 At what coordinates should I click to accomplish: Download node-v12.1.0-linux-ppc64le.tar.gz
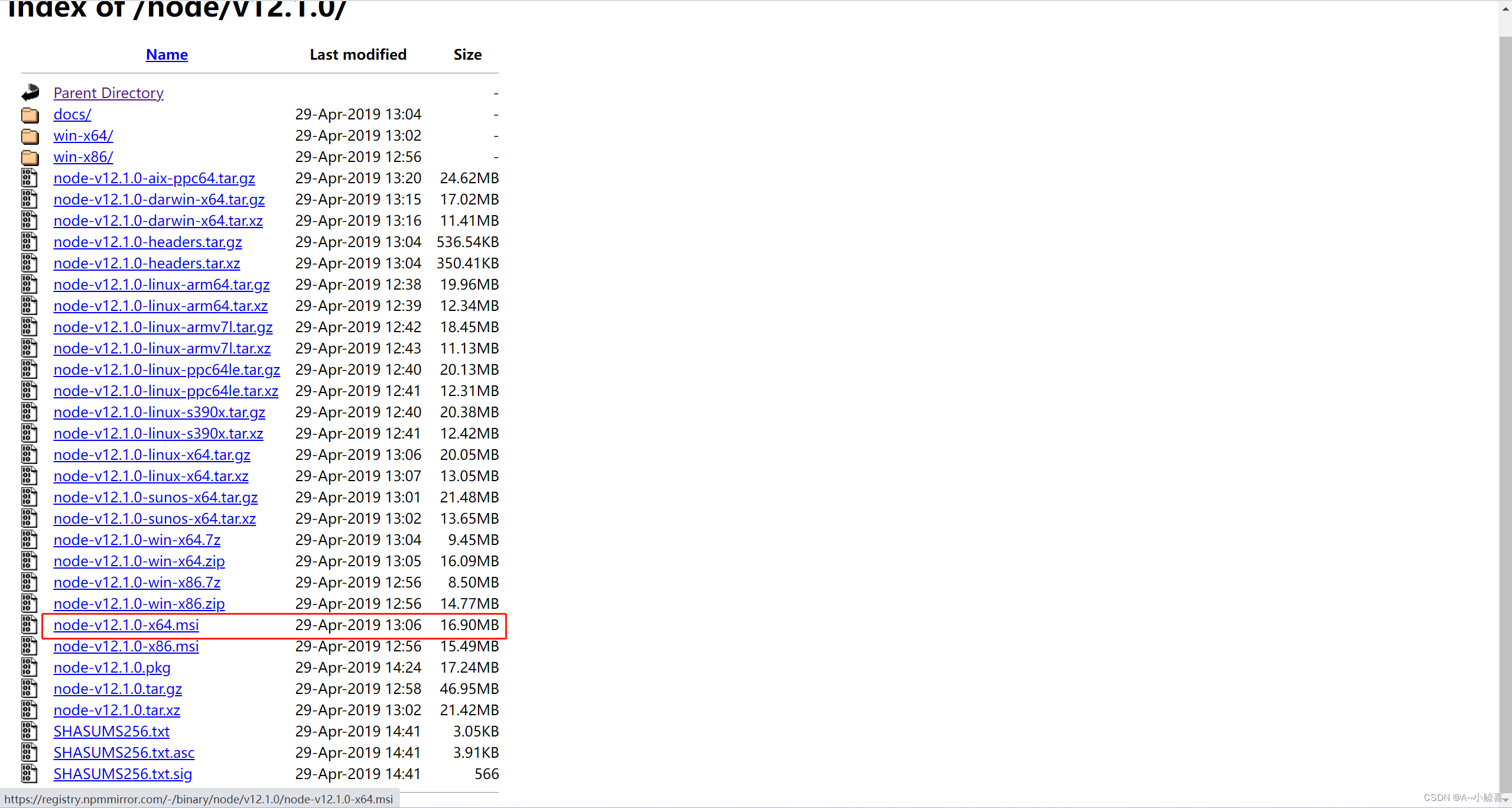167,369
